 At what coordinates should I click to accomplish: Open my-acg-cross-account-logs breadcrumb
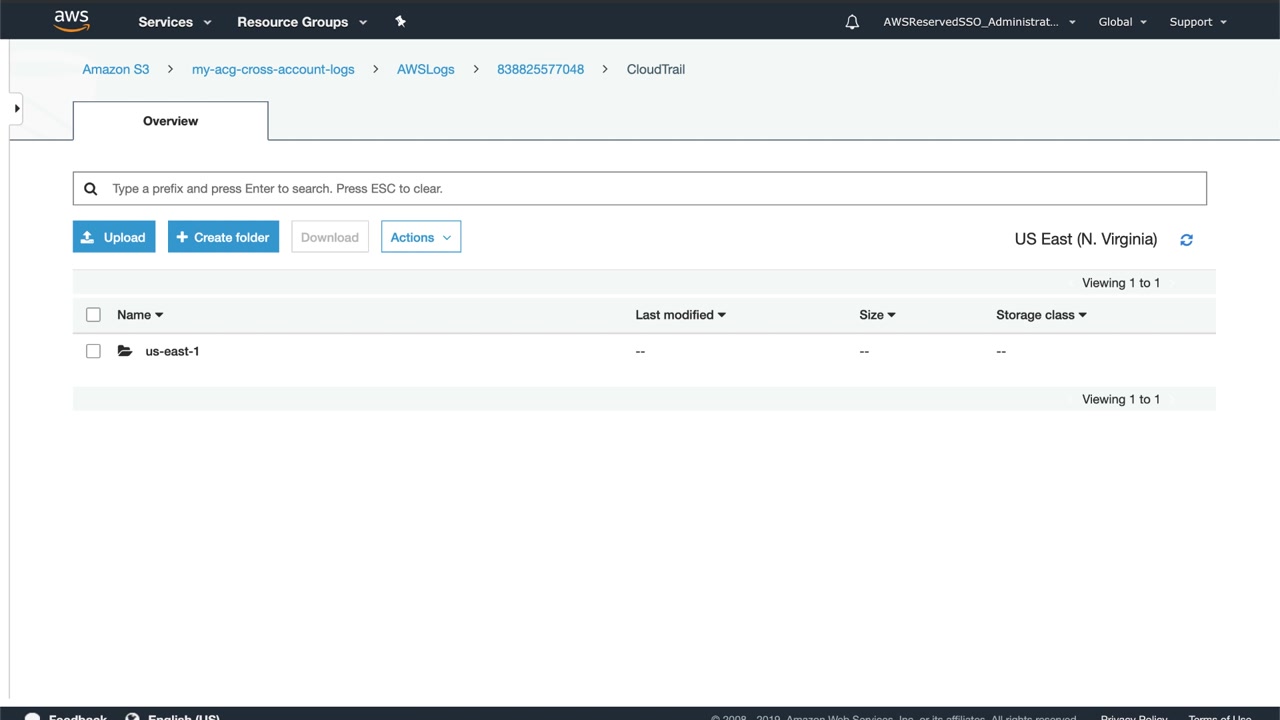click(x=273, y=69)
